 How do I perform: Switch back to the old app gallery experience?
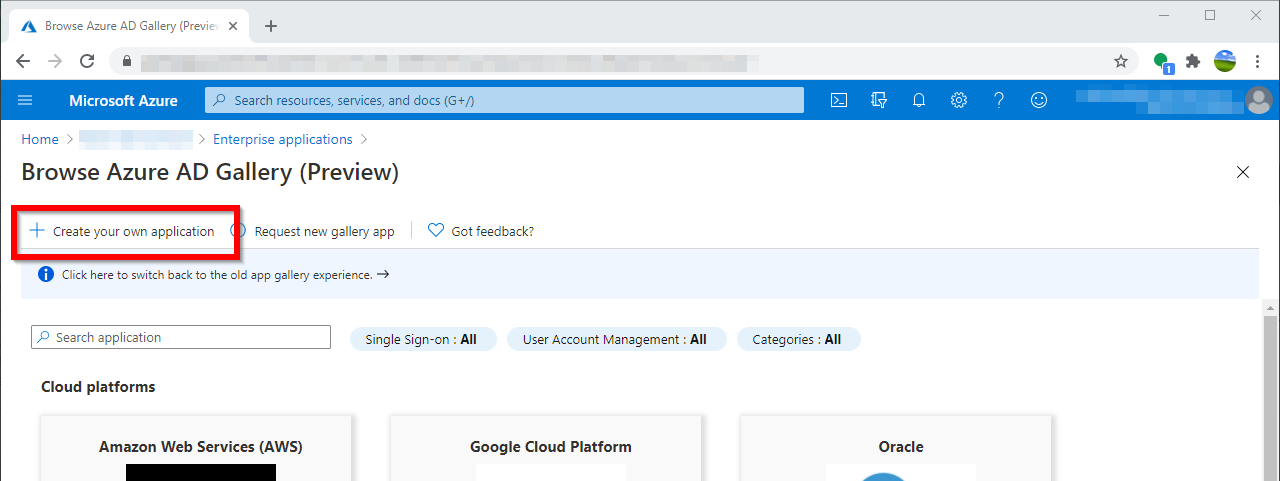point(225,274)
